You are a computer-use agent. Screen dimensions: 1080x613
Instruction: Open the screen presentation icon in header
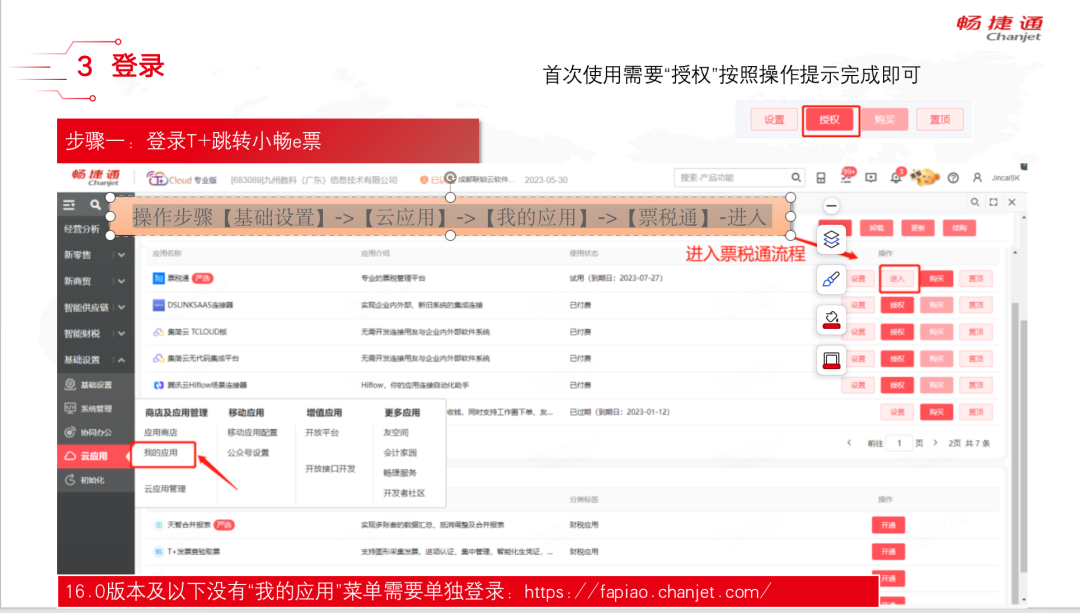[871, 178]
